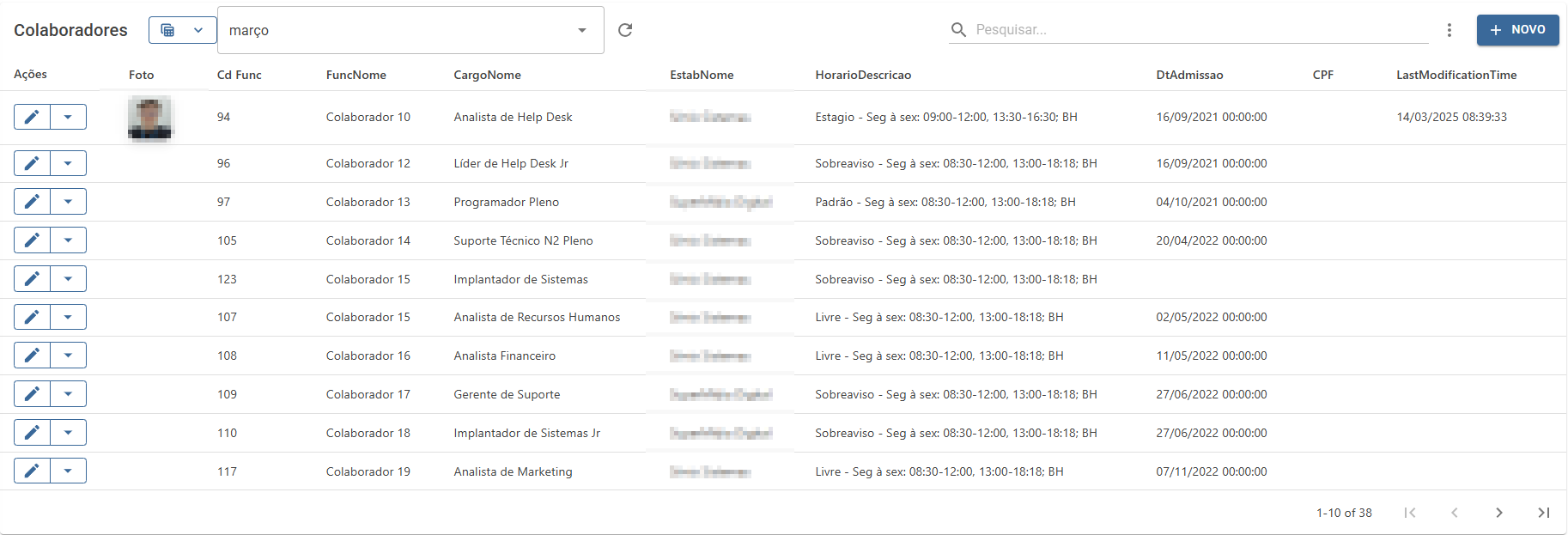The image size is (1568, 535).
Task: Open actions dropdown for Cd Func 107 row
Action: point(68,317)
